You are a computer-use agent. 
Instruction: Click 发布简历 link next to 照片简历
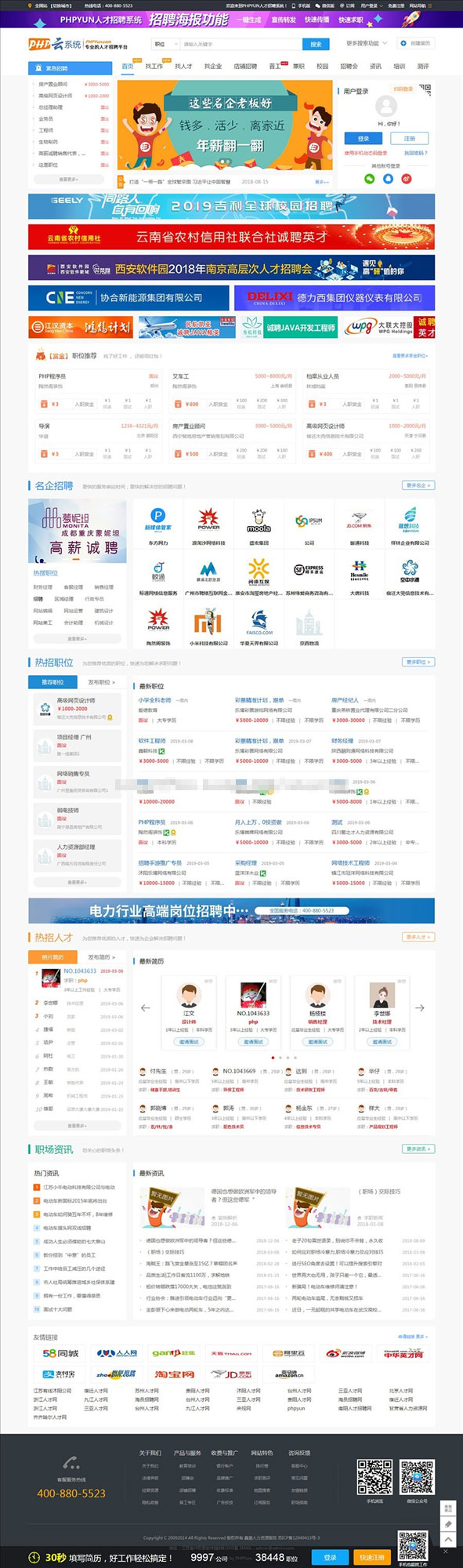click(101, 957)
